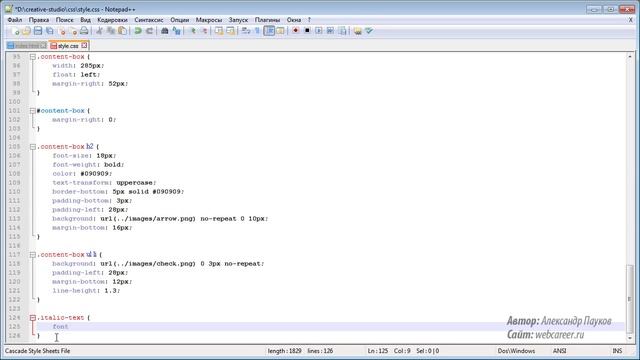Image resolution: width=640 pixels, height=360 pixels.
Task: Click the vertical scrollbar down arrow
Action: (x=629, y=338)
